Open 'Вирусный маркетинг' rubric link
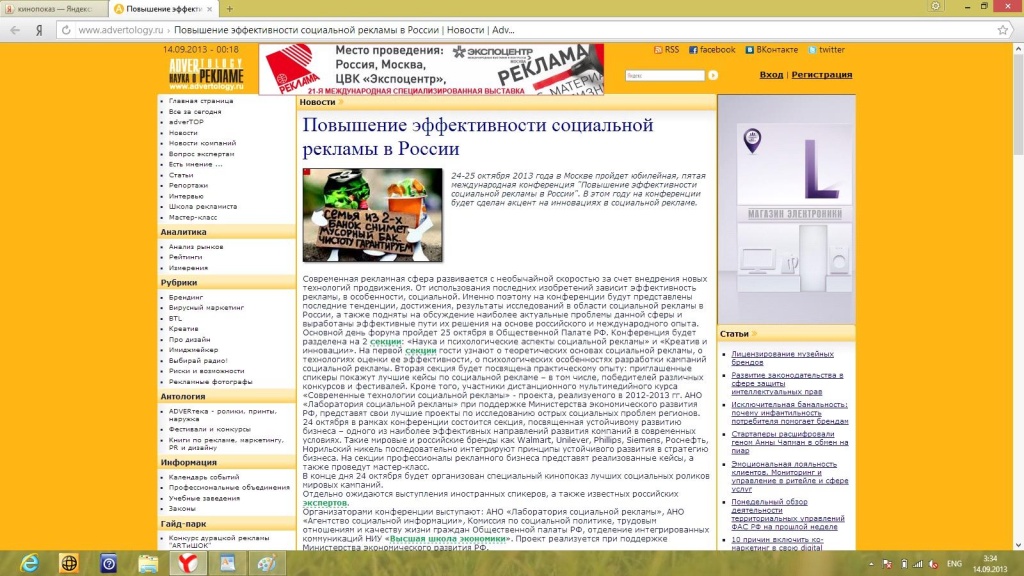 pos(206,308)
